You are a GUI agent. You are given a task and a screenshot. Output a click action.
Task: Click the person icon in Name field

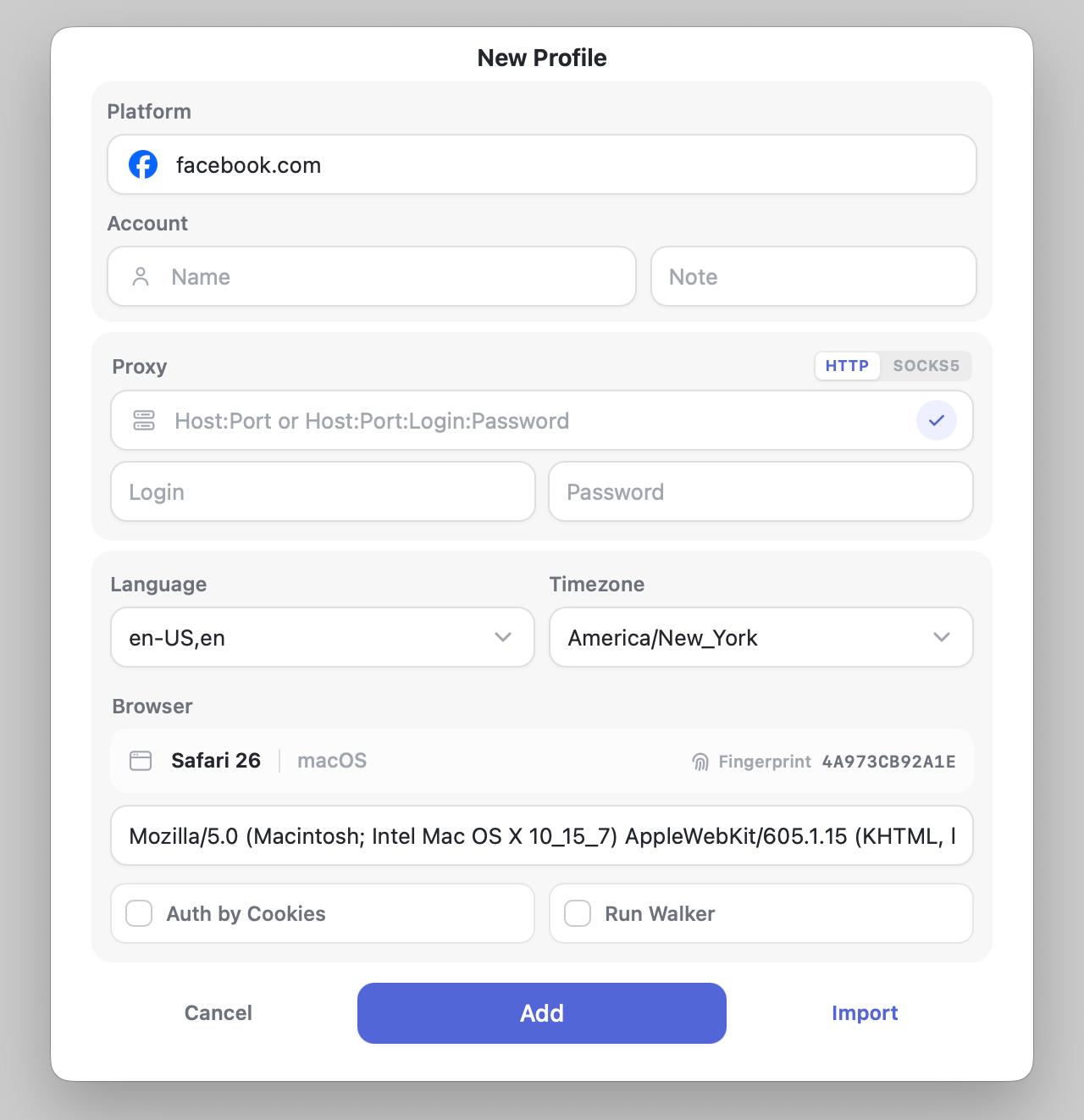click(x=141, y=277)
